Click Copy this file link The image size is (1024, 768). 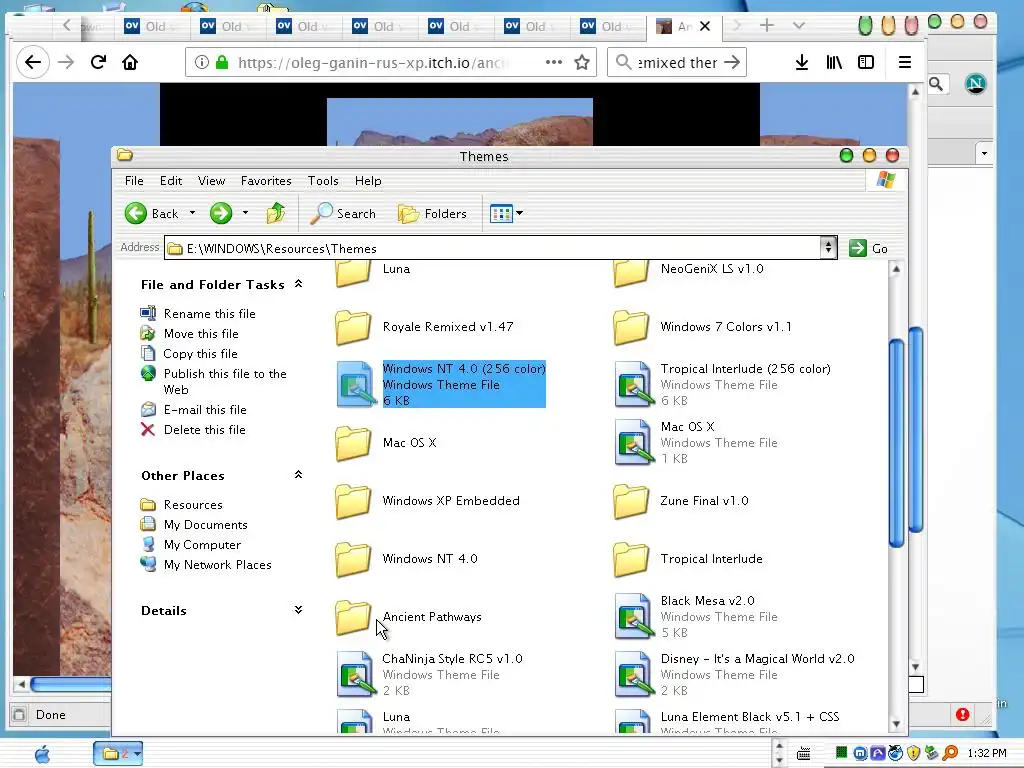click(x=200, y=354)
